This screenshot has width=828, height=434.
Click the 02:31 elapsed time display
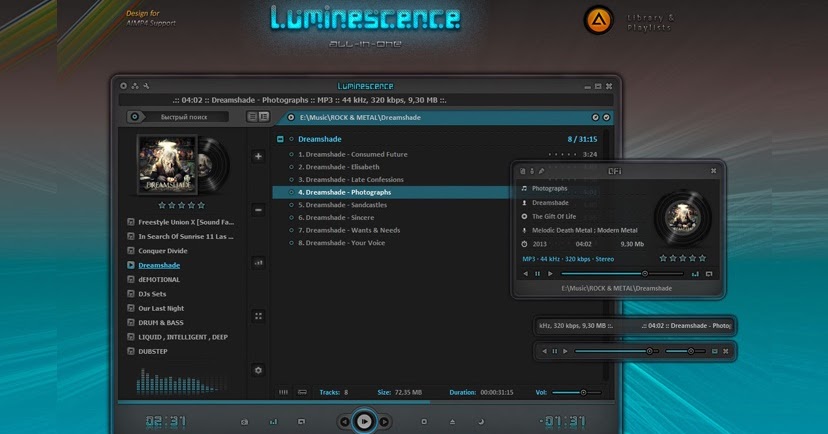click(x=166, y=421)
